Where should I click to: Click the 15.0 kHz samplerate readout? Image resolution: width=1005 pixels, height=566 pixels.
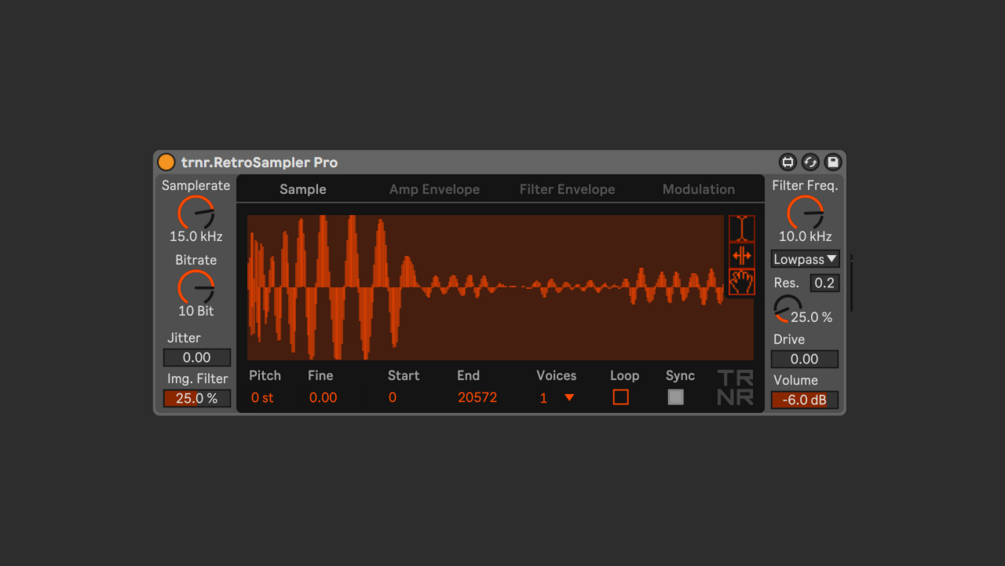[196, 237]
